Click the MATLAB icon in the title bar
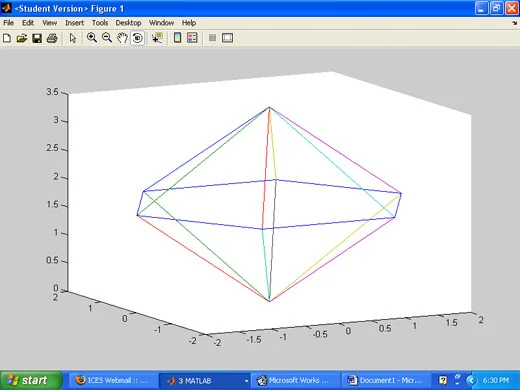This screenshot has height=390, width=520. click(x=6, y=7)
